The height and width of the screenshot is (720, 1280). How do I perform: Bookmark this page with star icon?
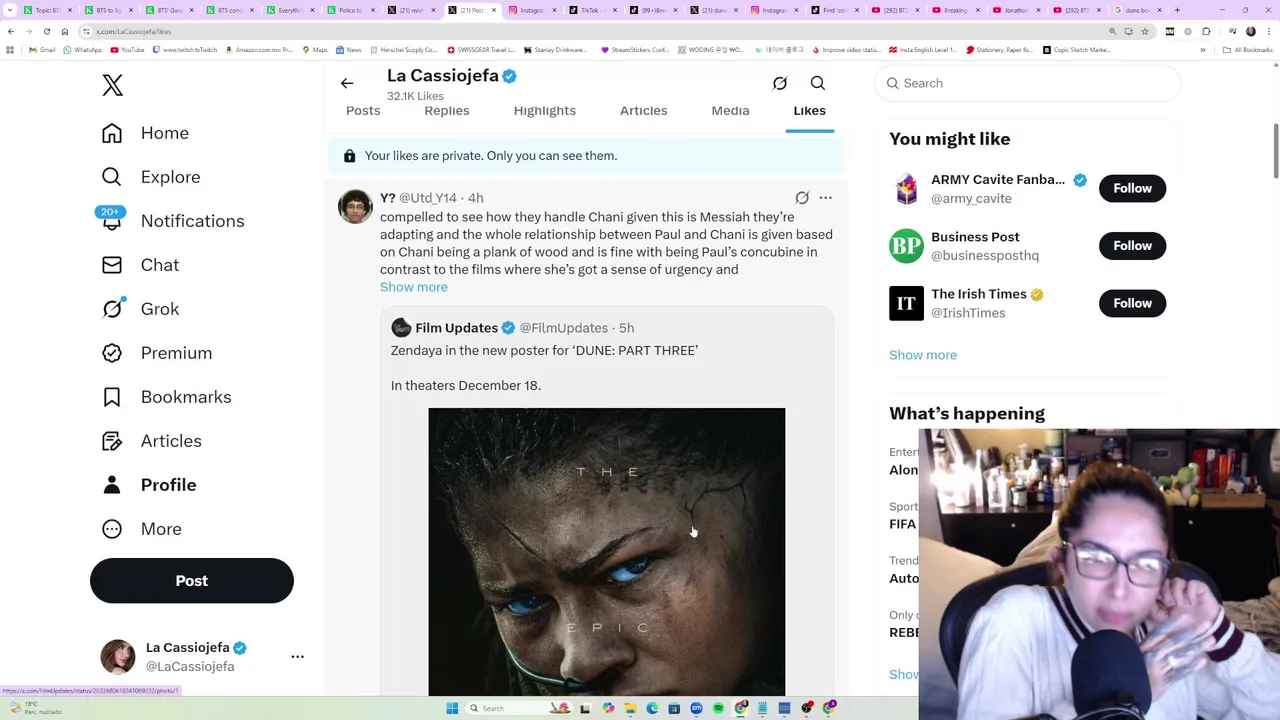1147,31
